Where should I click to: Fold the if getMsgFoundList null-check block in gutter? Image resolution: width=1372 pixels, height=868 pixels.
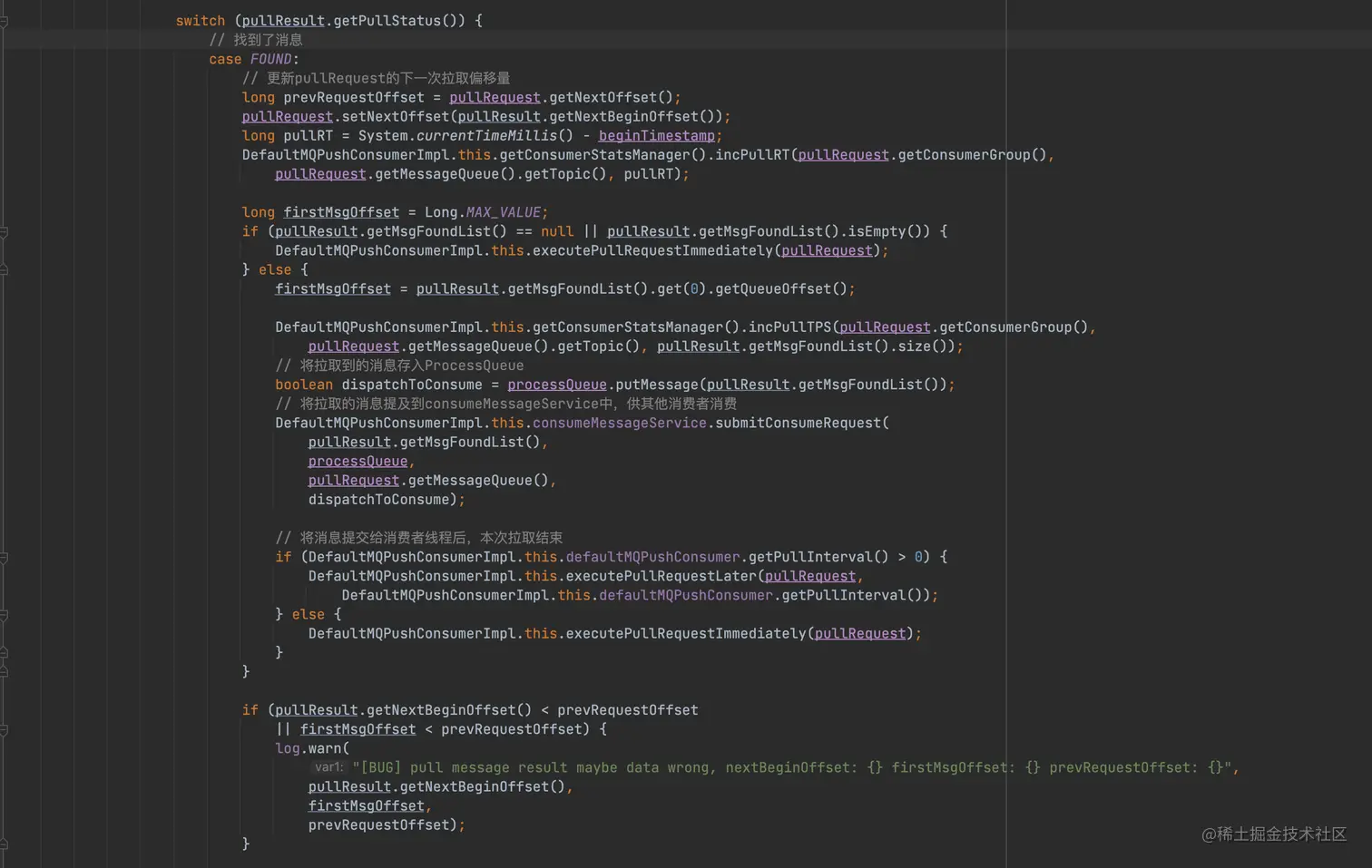[x=4, y=232]
